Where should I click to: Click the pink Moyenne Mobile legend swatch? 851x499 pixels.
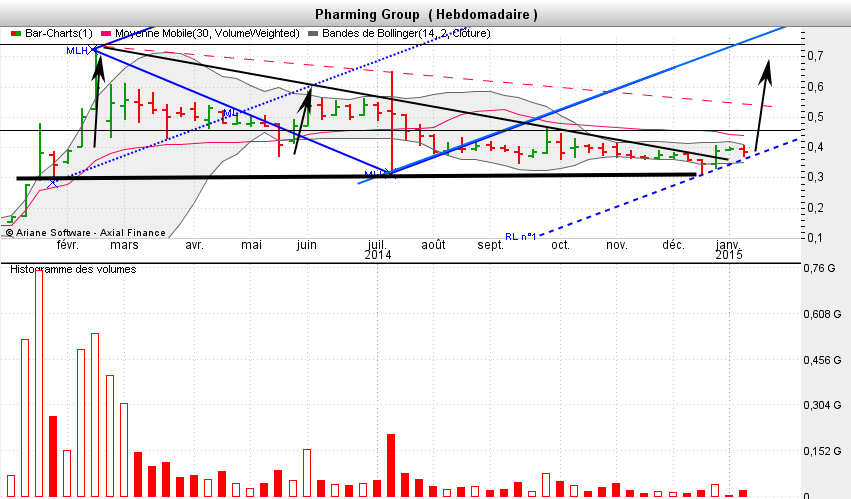[106, 34]
